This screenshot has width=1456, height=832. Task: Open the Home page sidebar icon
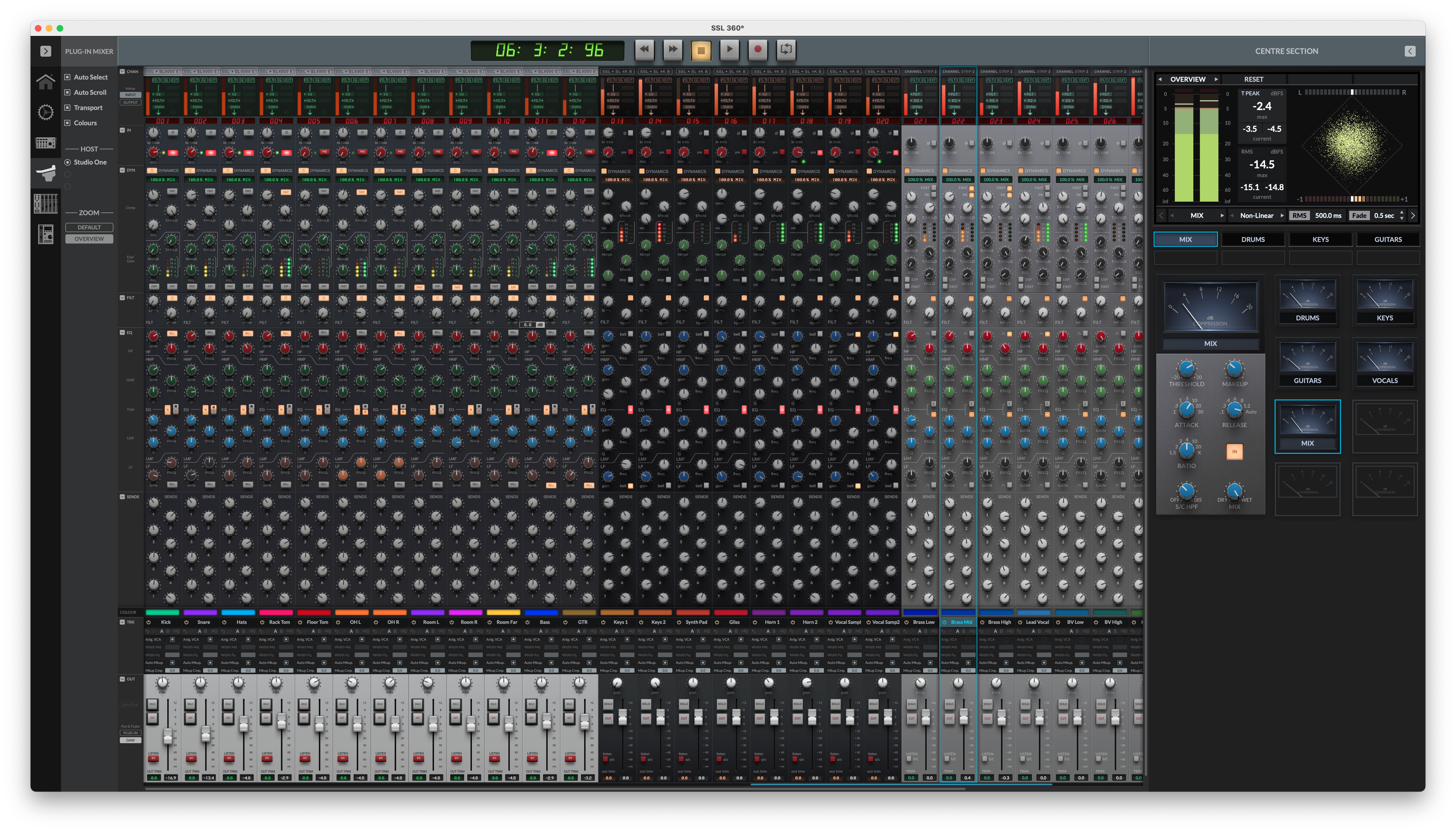point(46,82)
